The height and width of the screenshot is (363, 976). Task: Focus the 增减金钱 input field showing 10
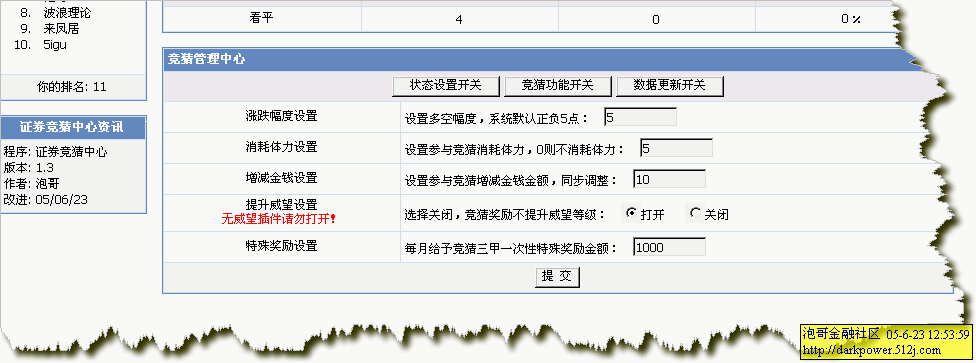[x=669, y=179]
